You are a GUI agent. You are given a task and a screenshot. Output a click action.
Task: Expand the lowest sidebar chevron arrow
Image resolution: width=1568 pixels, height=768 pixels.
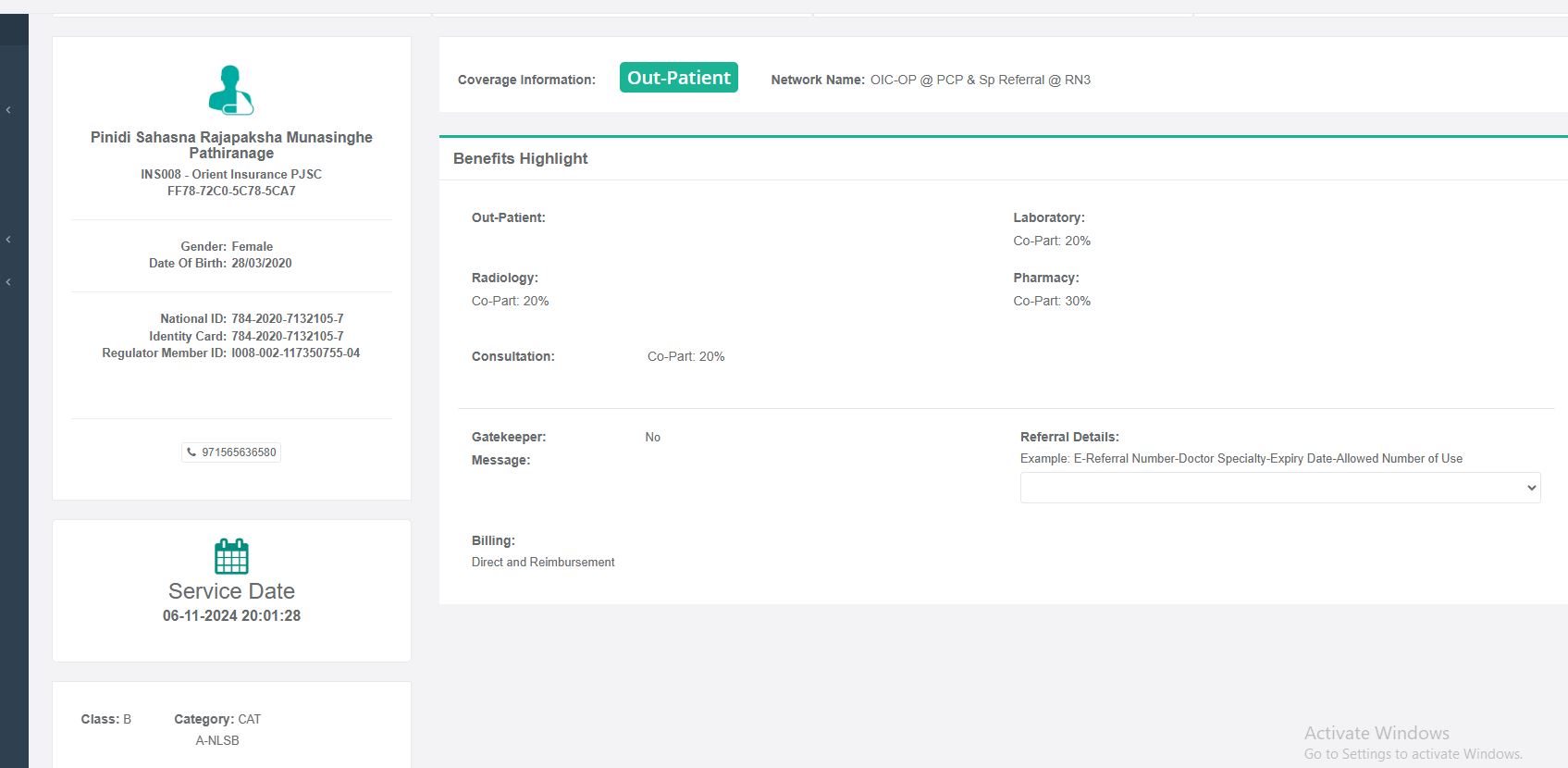[8, 282]
